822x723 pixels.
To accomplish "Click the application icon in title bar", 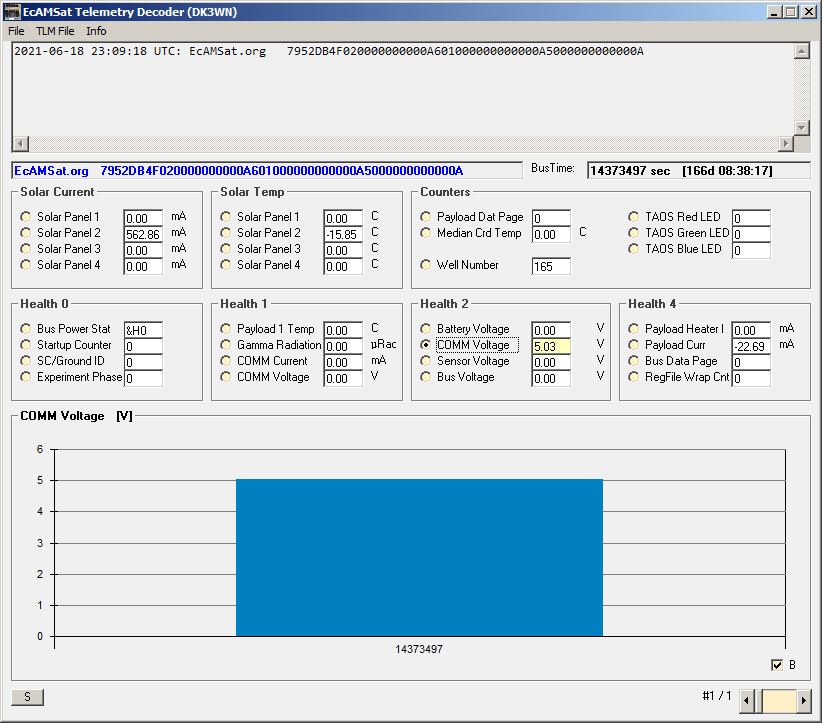I will point(12,12).
